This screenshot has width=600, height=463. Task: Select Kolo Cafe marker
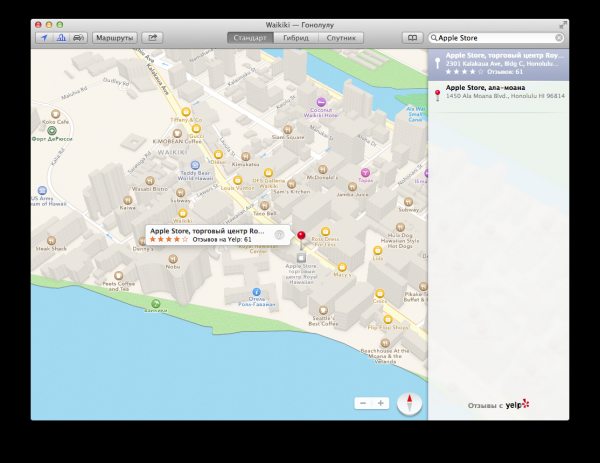point(55,114)
